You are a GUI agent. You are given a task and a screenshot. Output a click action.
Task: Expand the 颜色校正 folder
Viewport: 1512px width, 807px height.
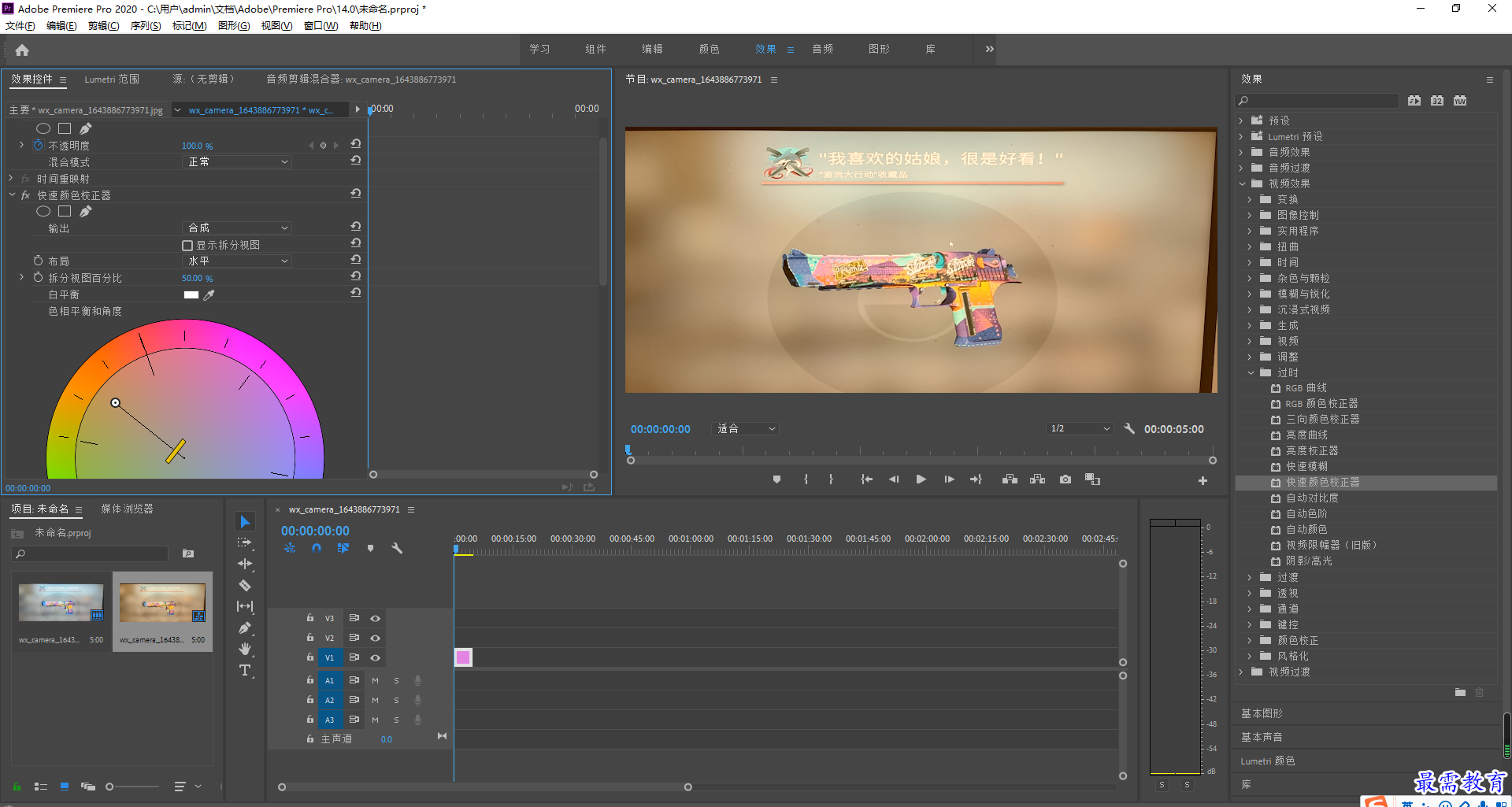point(1250,640)
